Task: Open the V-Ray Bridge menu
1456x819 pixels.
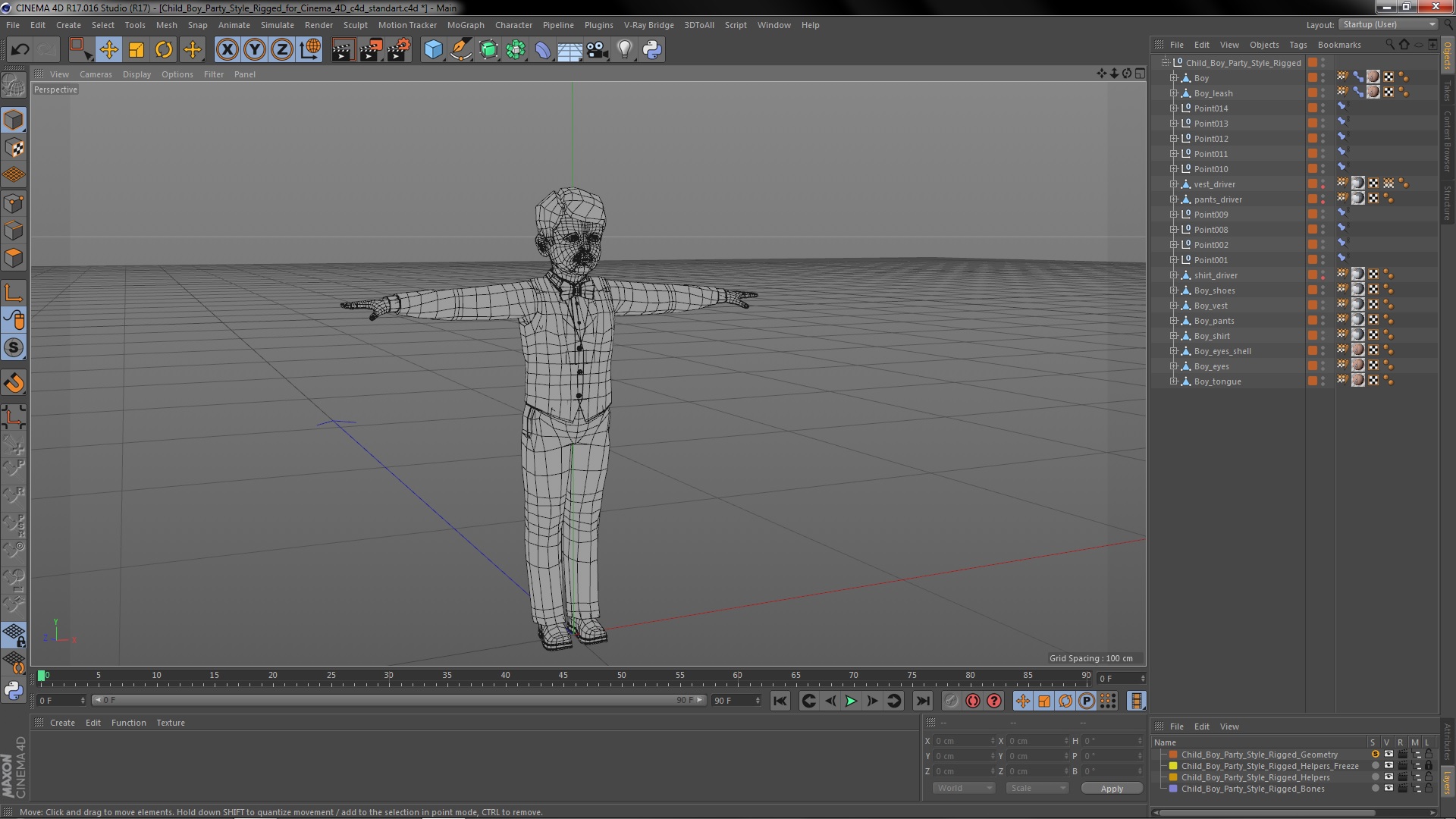Action: tap(648, 25)
